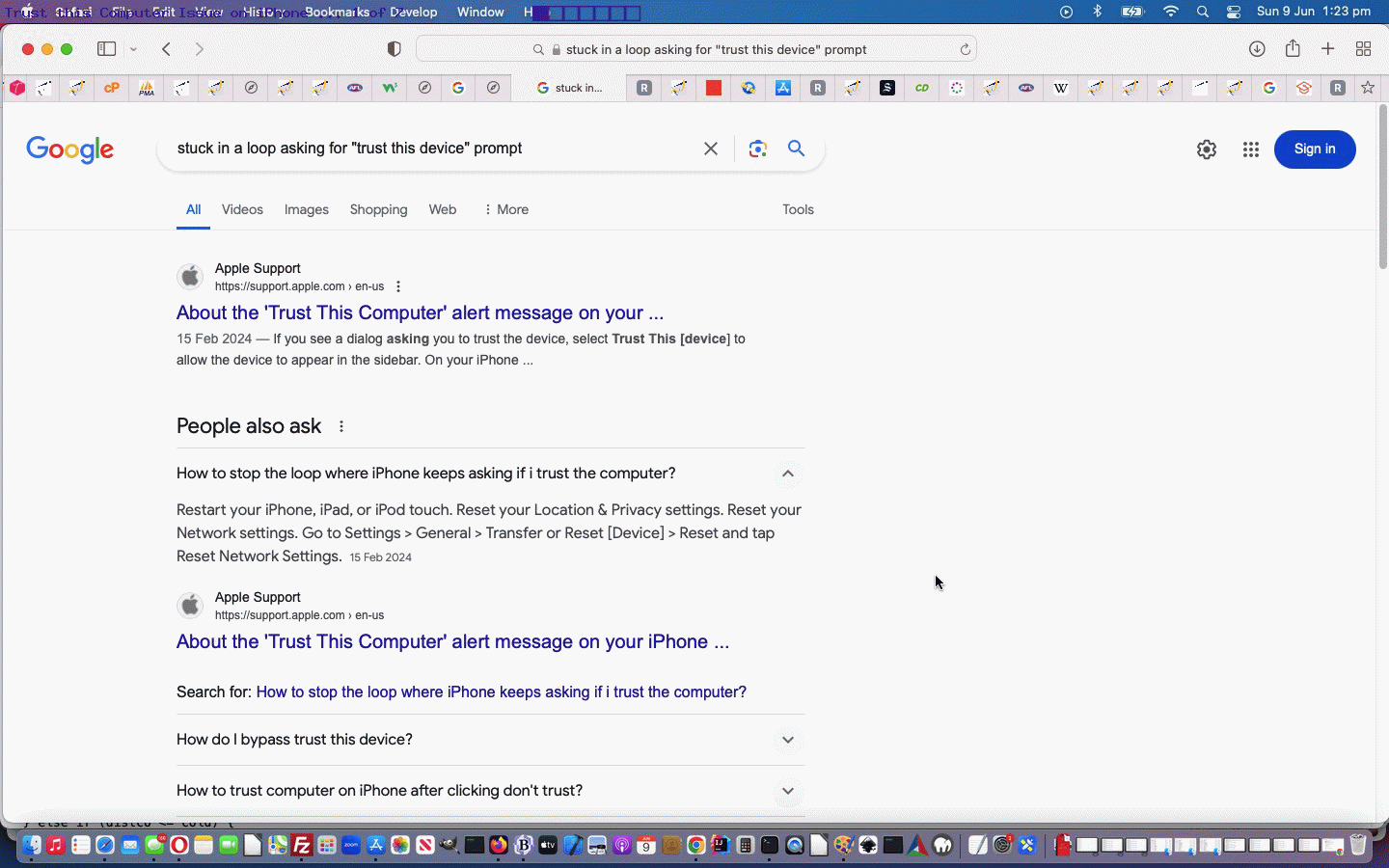Clear the Google search box text
Screen dimensions: 1389x868
(x=711, y=149)
